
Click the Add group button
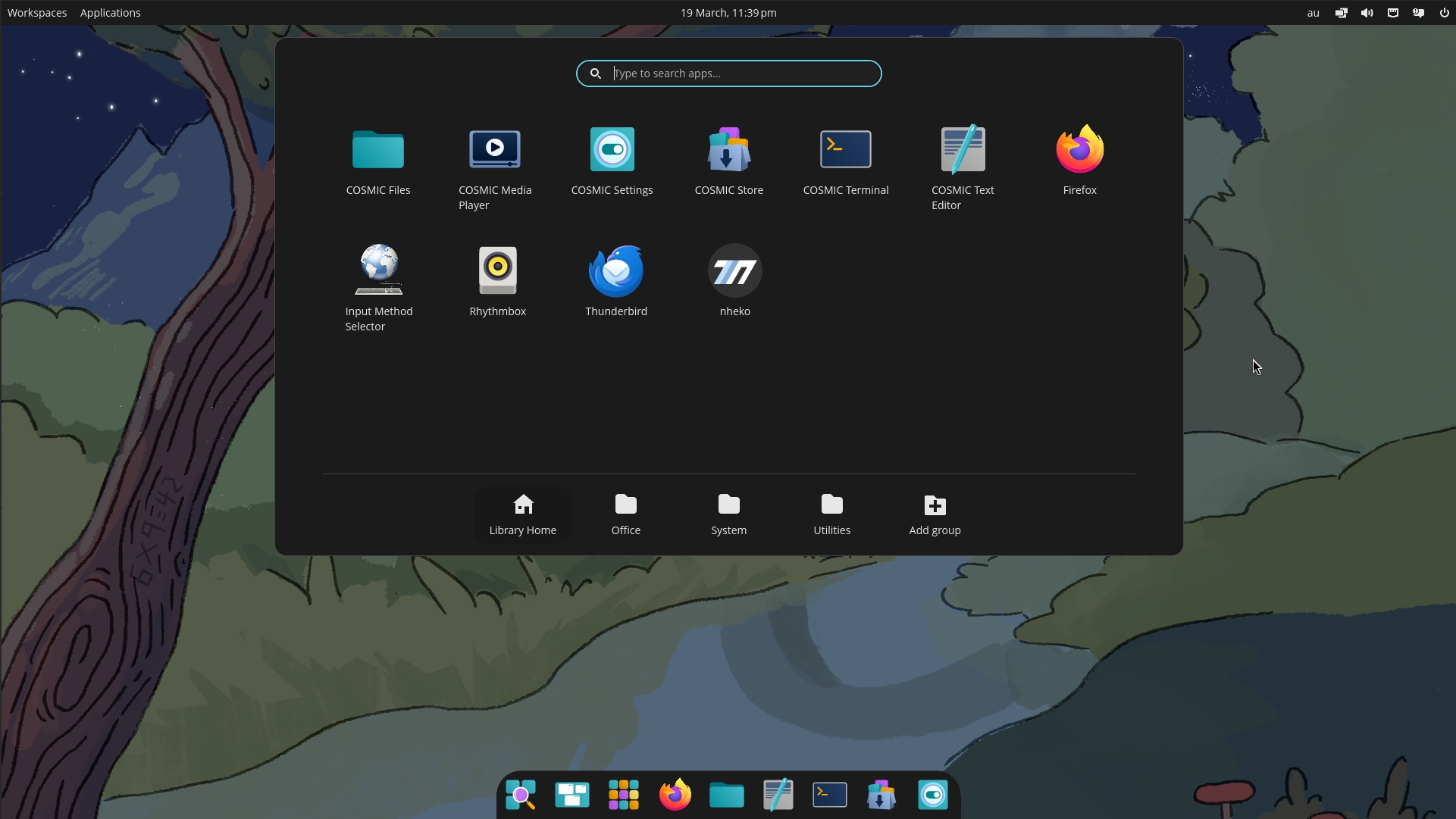tap(934, 514)
